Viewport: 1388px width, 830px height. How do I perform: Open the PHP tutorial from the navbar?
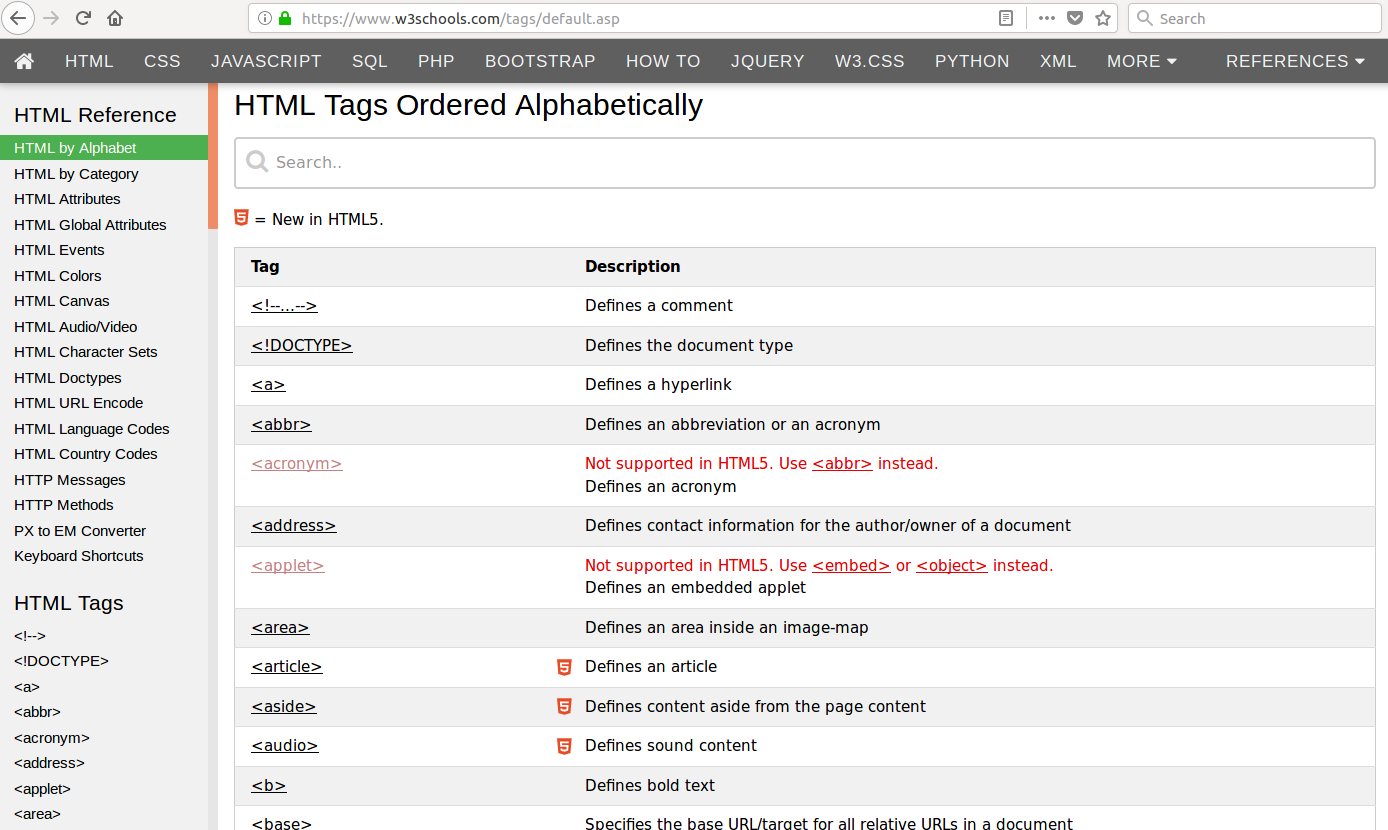coord(436,61)
